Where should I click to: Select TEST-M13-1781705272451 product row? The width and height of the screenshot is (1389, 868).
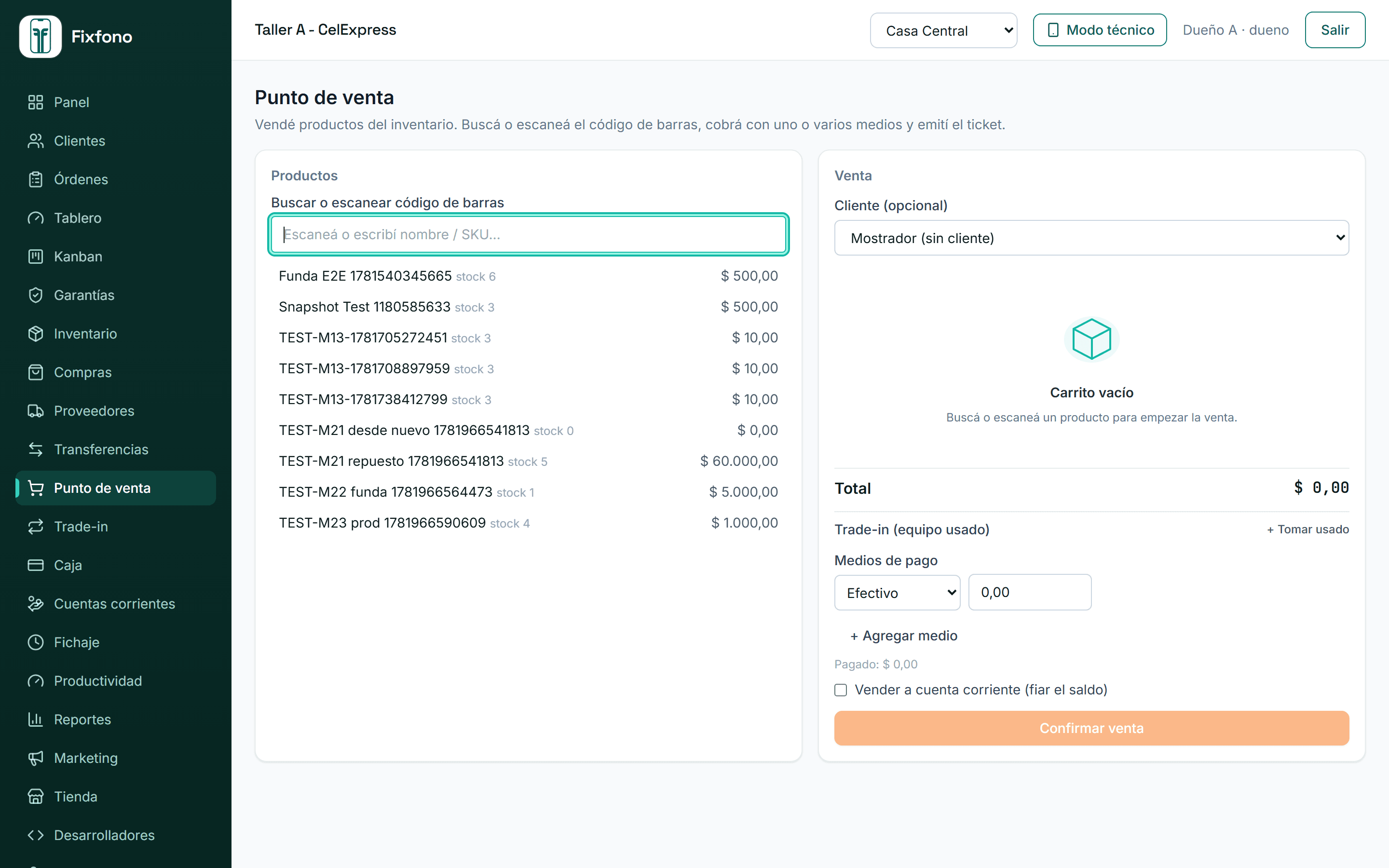528,338
